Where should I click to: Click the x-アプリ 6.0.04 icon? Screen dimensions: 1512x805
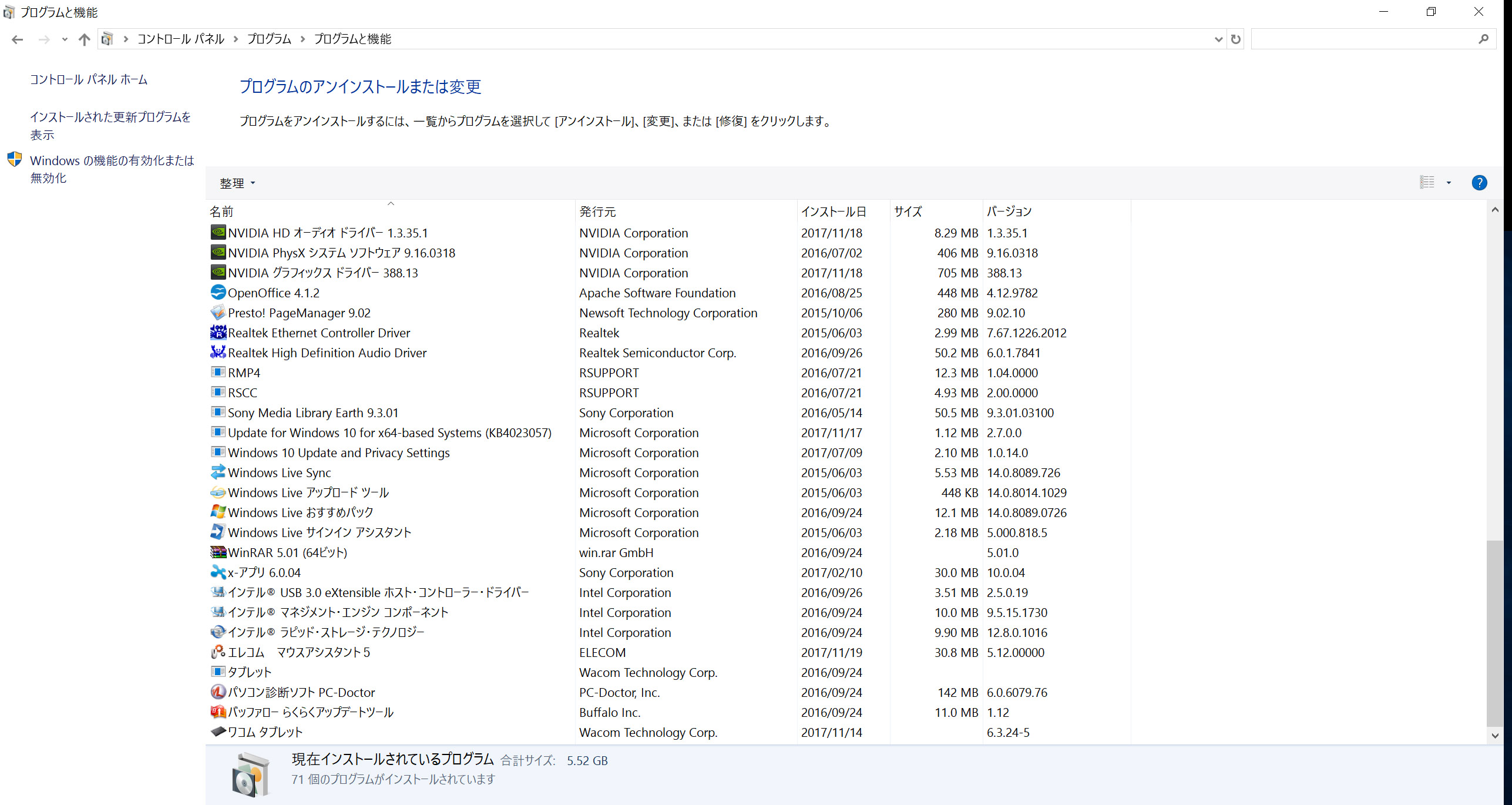tap(218, 572)
